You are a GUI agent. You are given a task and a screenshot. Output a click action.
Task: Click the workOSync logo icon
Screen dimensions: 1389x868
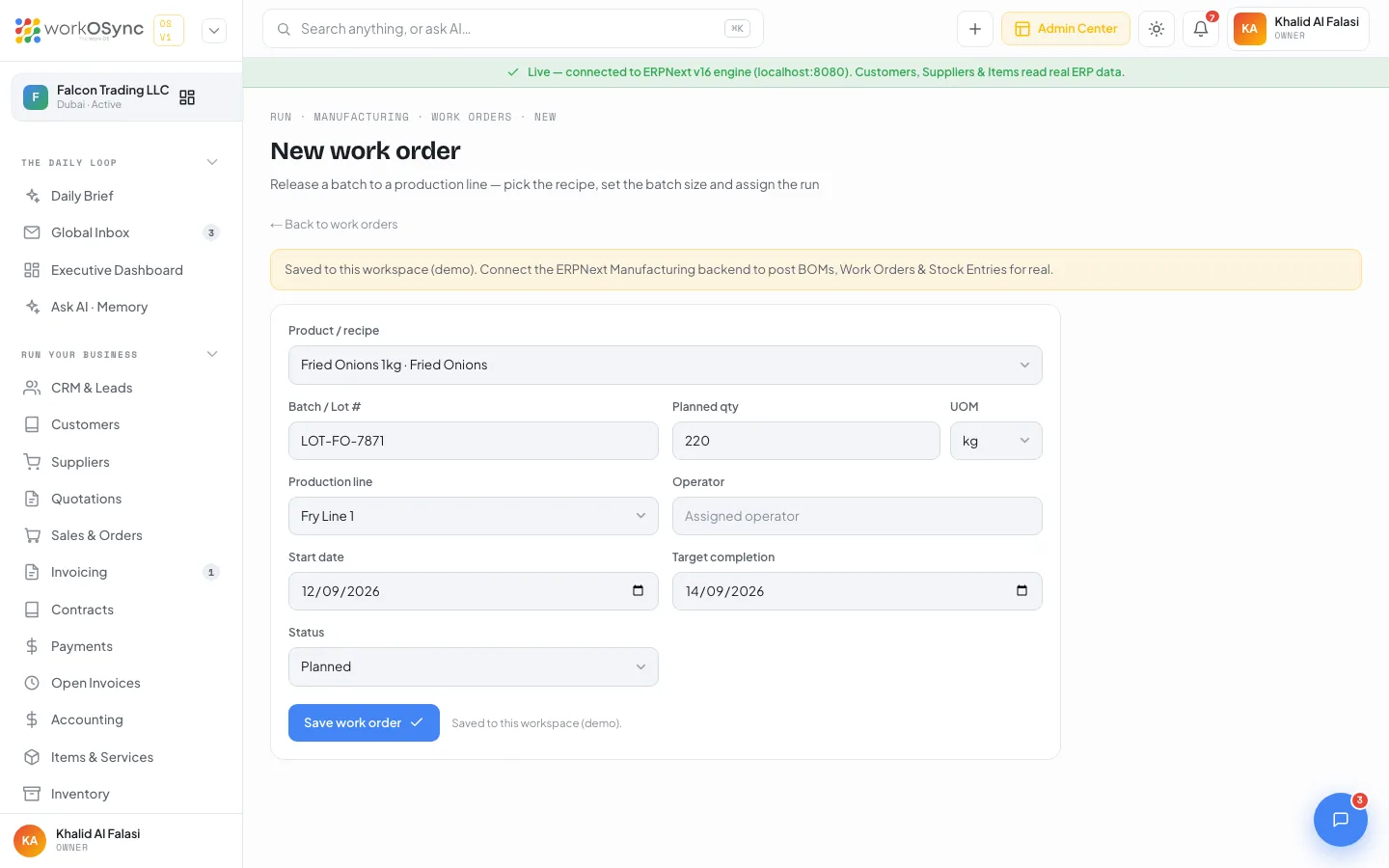(x=28, y=30)
